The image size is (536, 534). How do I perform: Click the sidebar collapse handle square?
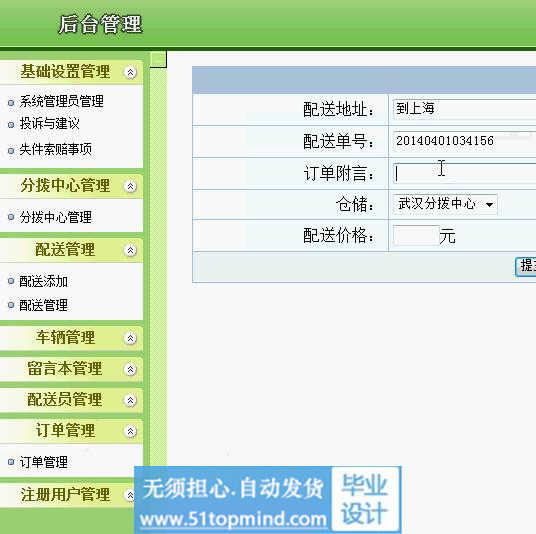click(x=158, y=59)
